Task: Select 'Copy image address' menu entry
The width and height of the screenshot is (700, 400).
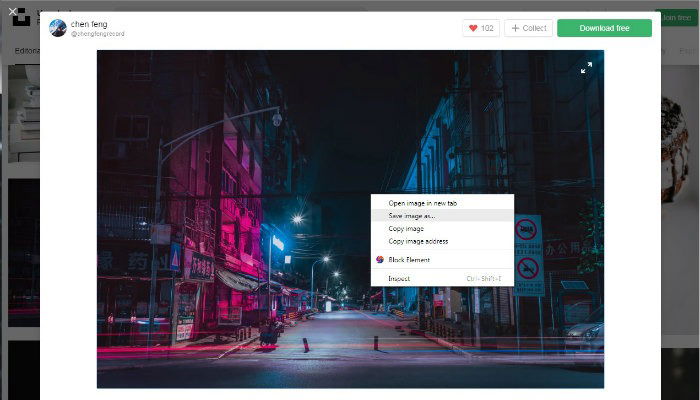Action: tap(442, 241)
